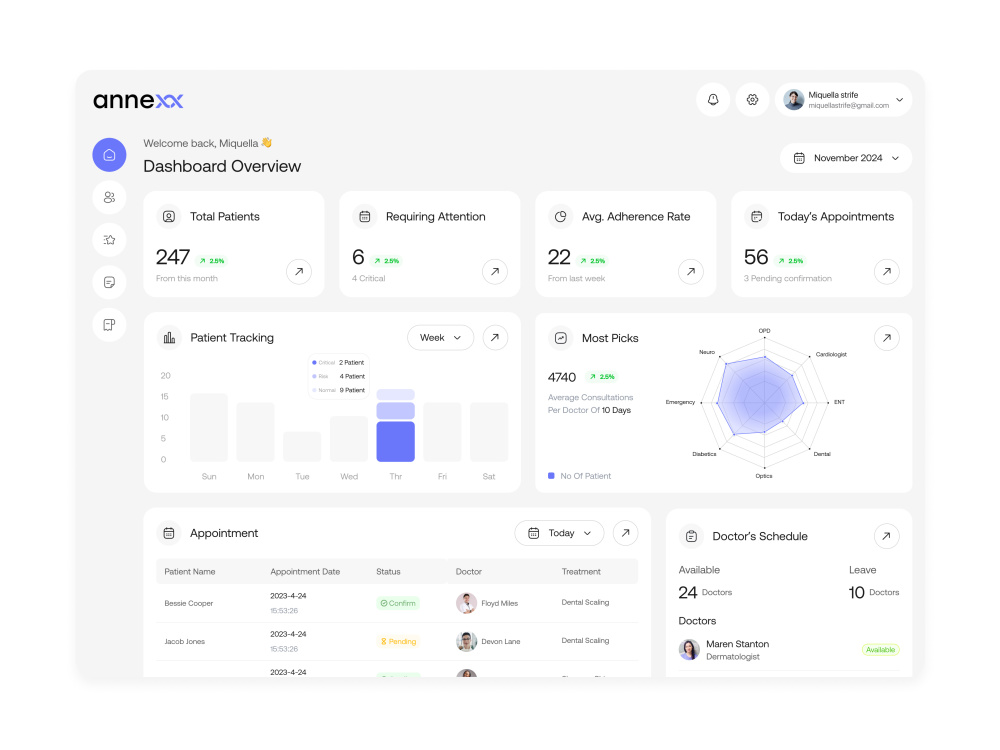The width and height of the screenshot is (1000, 750).
Task: Open Avg. Adherence Rate card arrow
Action: (691, 272)
